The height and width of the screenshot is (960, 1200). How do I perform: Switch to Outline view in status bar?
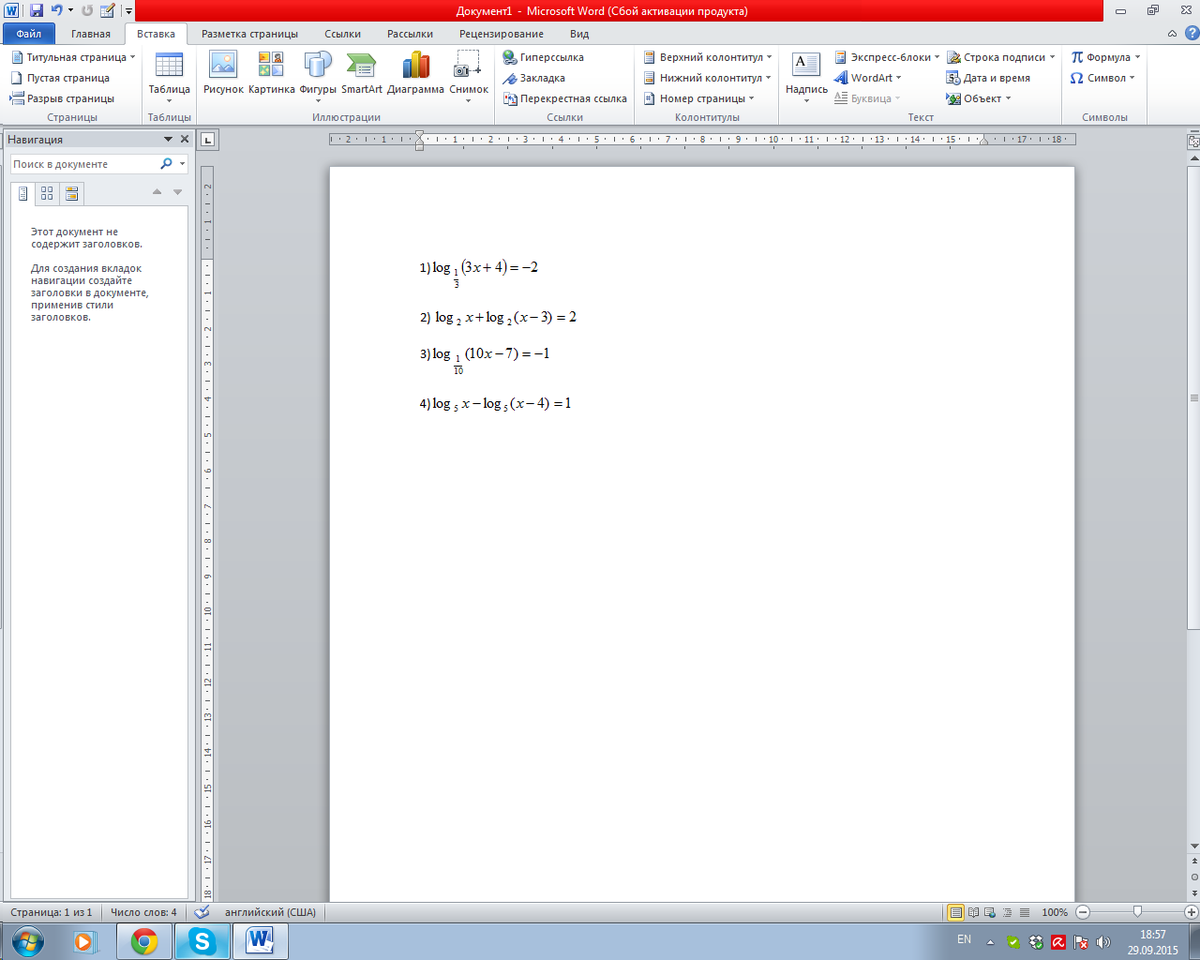1005,912
